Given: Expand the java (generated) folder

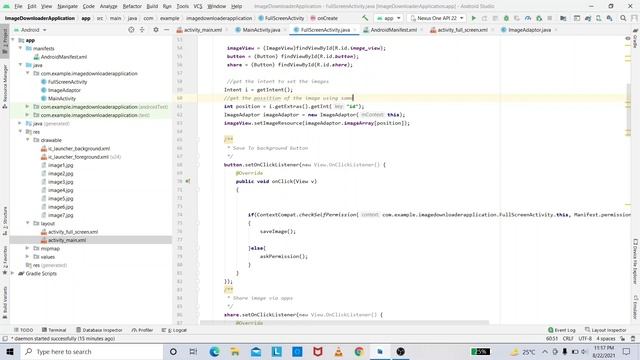Looking at the screenshot, I should coord(20,123).
